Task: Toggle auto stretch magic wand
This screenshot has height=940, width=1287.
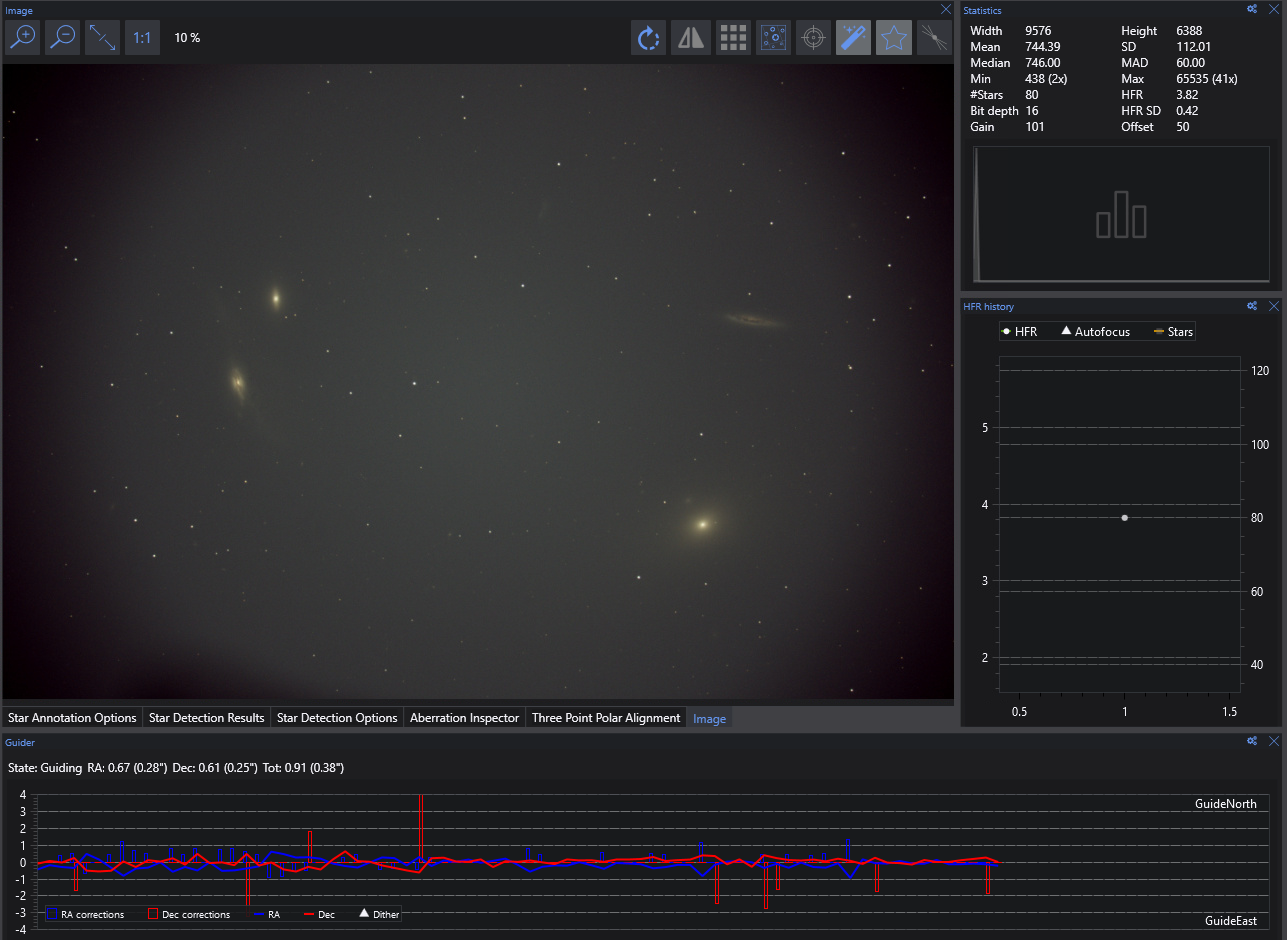Action: pos(853,38)
